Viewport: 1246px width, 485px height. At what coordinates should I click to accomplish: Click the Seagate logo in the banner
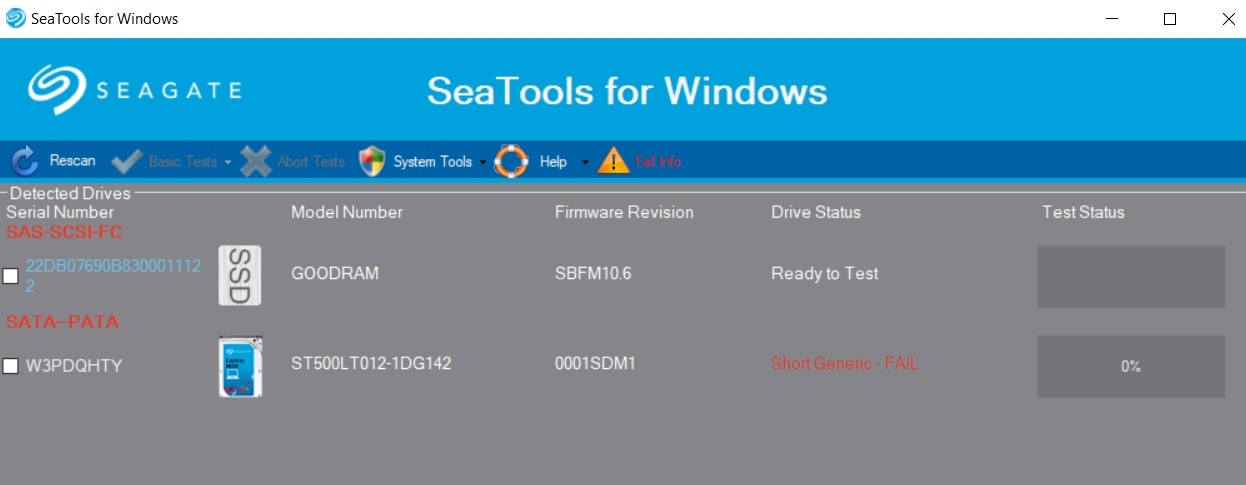(135, 90)
